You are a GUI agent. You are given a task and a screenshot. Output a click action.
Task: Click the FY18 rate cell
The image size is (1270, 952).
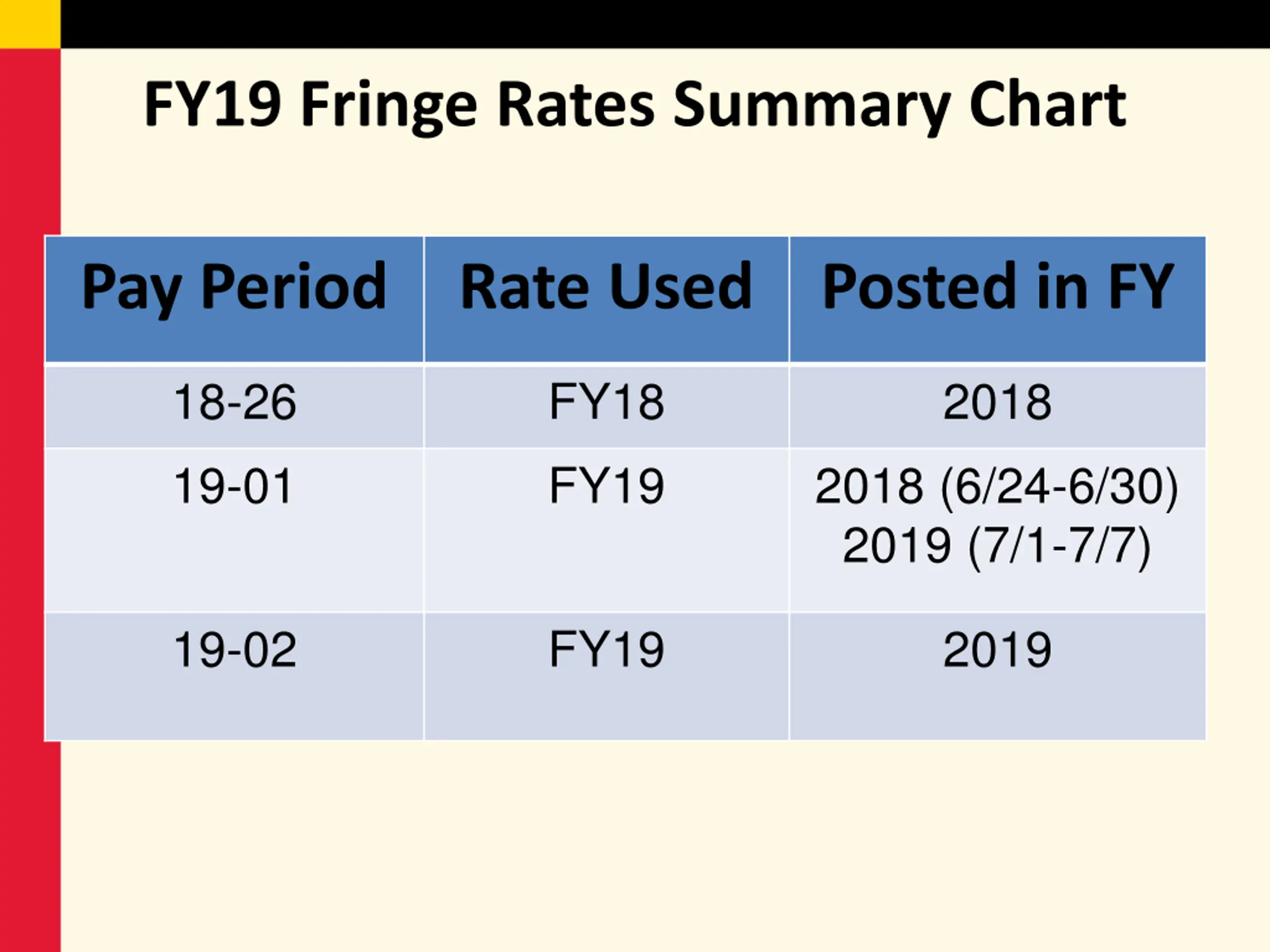coord(606,403)
